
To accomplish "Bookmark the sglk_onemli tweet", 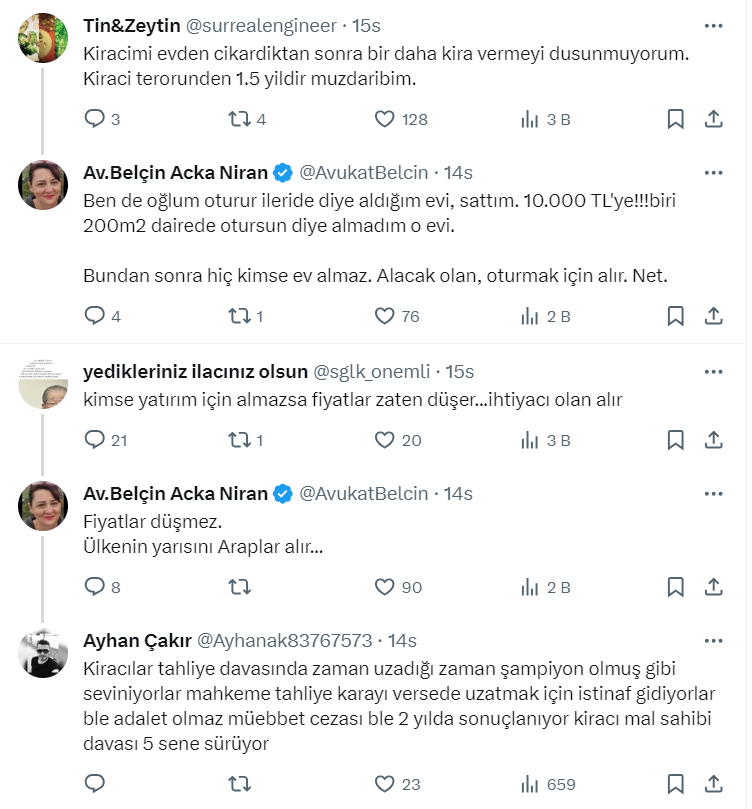I will [x=675, y=440].
